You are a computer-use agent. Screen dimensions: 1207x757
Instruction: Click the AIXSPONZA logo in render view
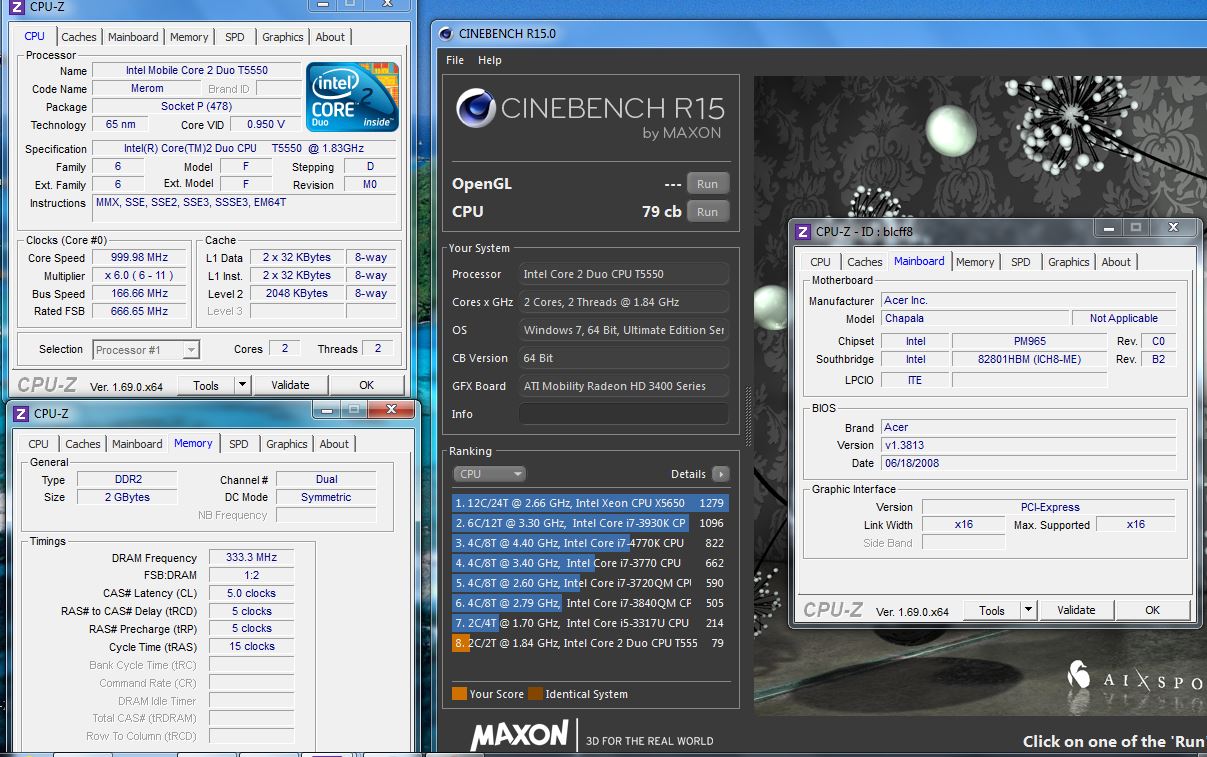coord(1135,679)
